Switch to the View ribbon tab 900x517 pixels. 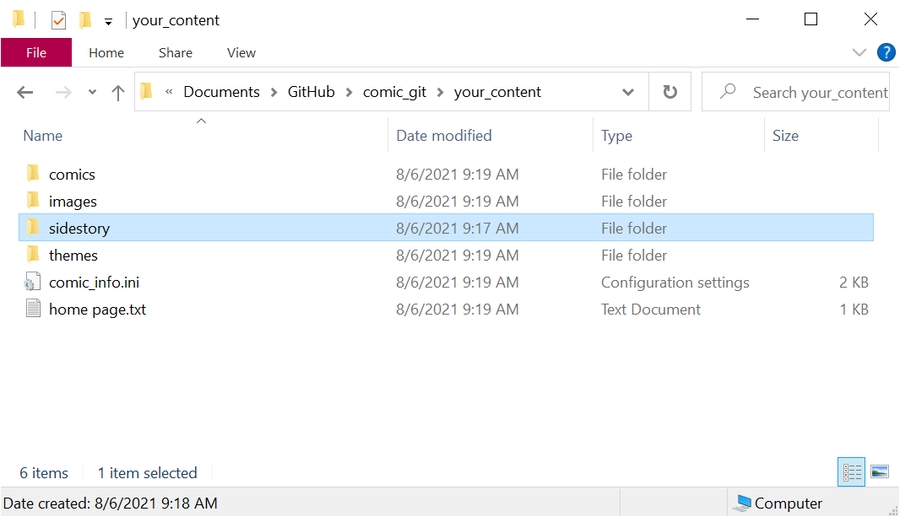point(241,53)
